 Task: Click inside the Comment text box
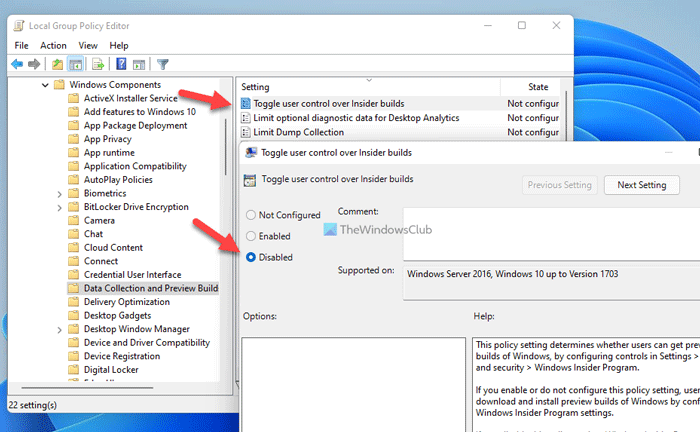[551, 233]
